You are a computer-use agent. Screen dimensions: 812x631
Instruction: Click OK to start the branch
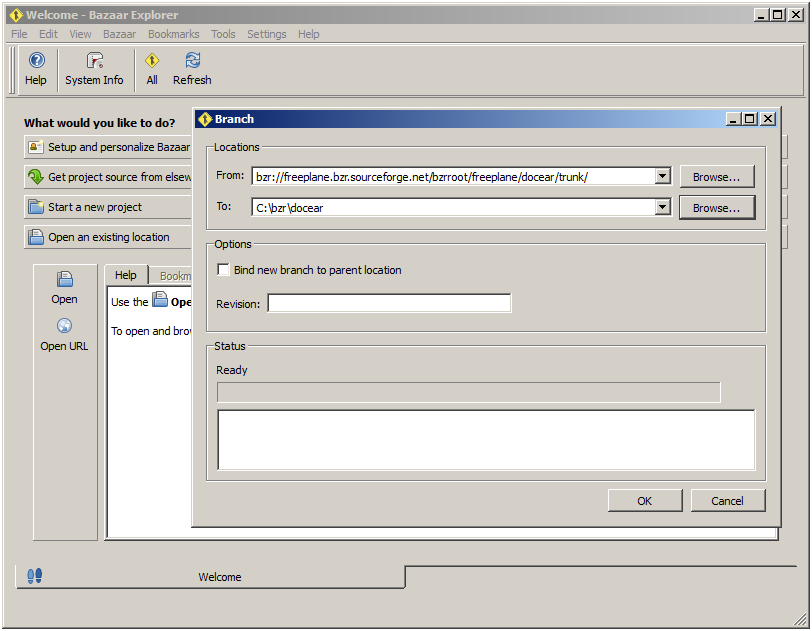(x=645, y=501)
